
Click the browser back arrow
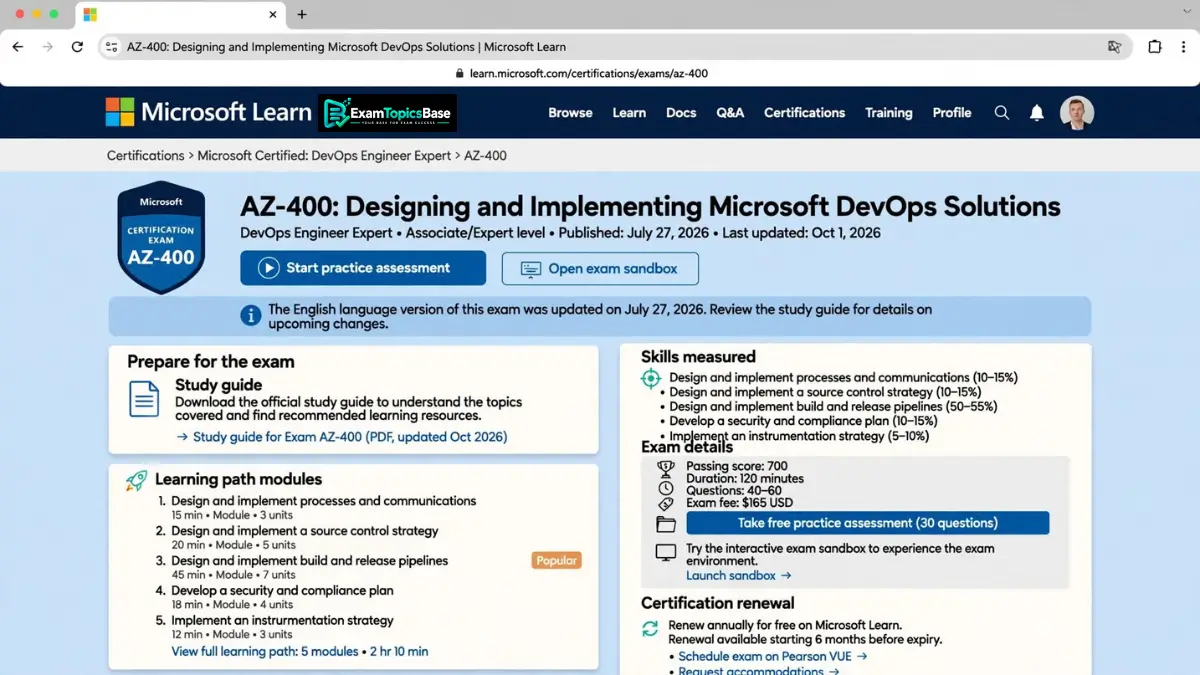point(18,47)
